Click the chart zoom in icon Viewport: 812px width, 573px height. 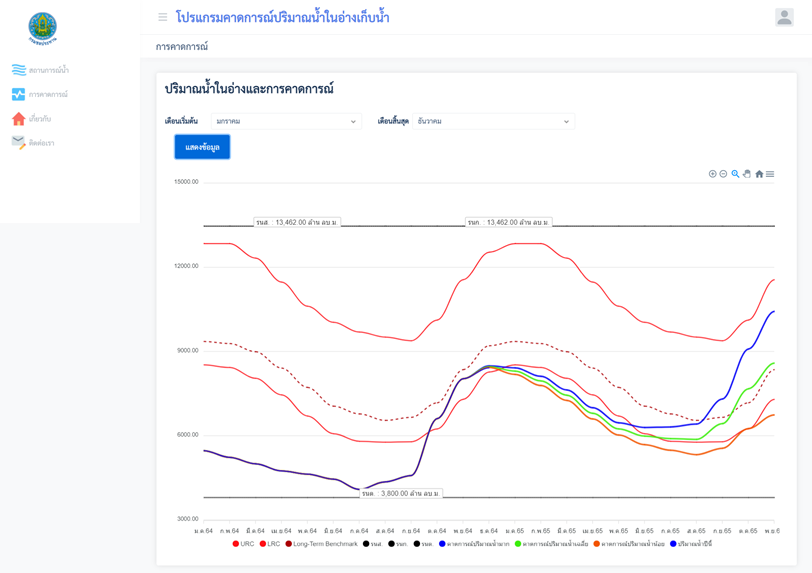pyautogui.click(x=713, y=174)
